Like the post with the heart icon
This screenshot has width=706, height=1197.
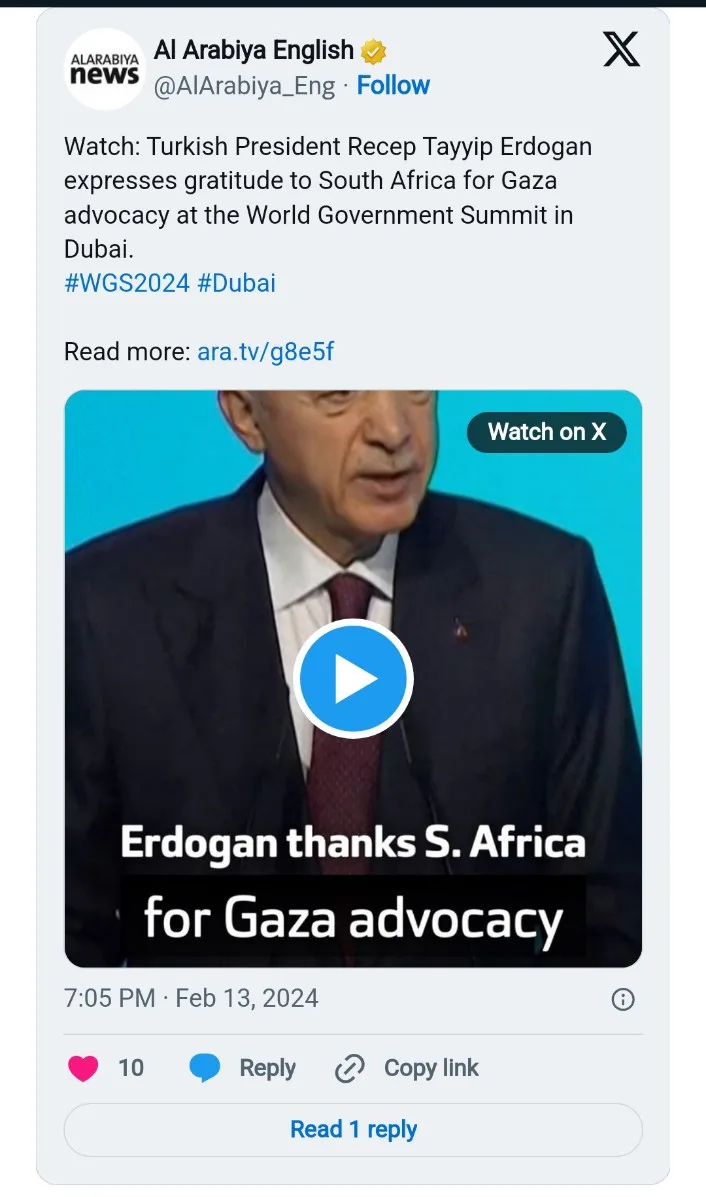click(x=84, y=1068)
